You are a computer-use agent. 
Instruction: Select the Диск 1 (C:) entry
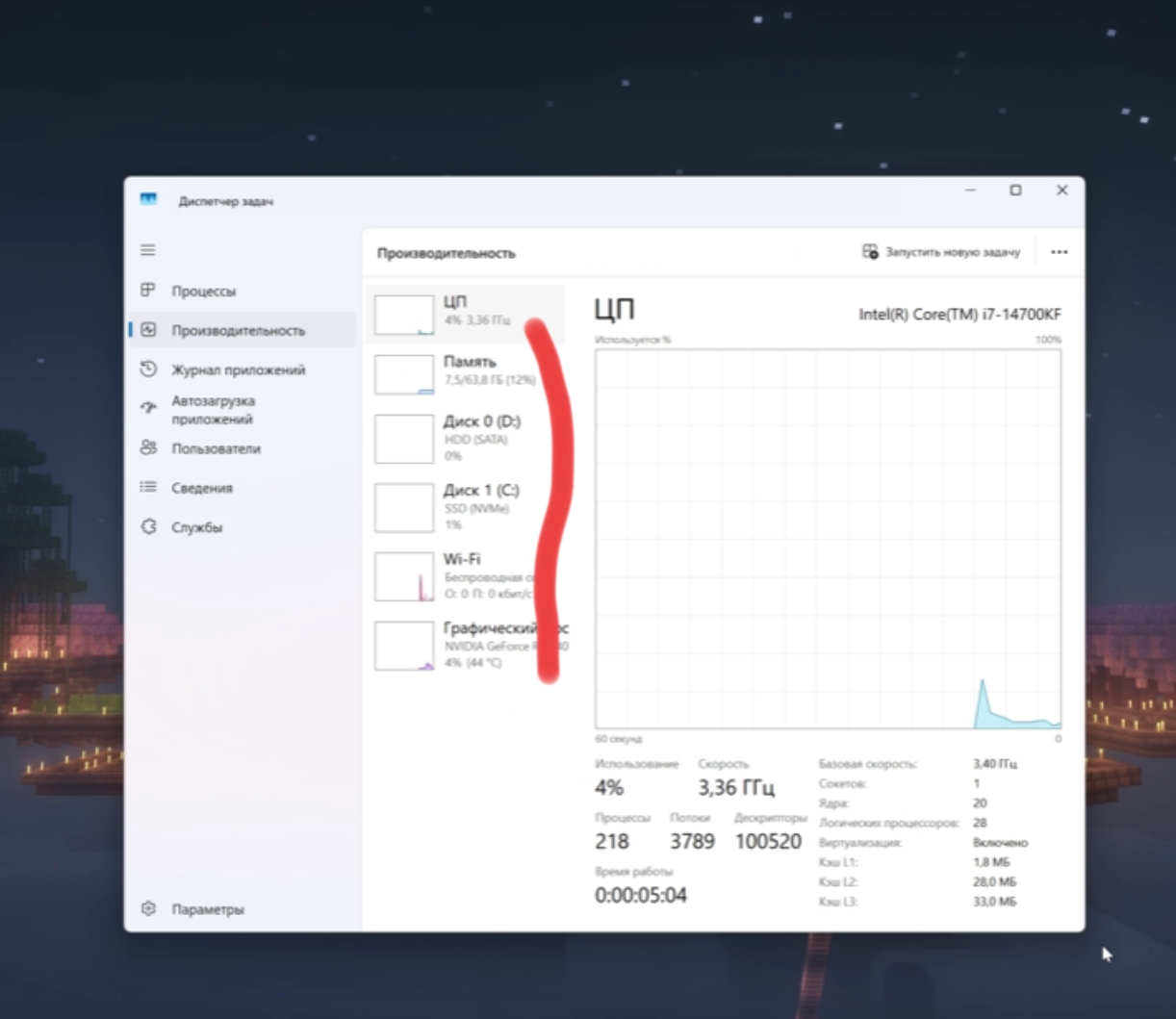466,508
